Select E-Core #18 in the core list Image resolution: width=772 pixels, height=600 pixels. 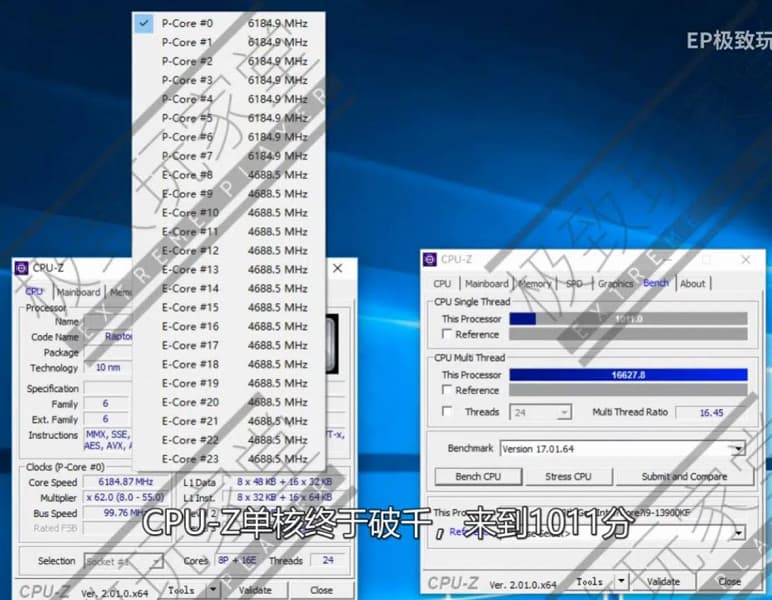[x=228, y=364]
